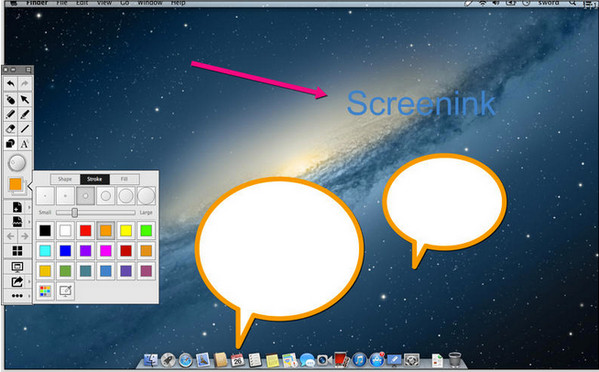The image size is (599, 372).
Task: Click the 'Large' label by the slider
Action: pyautogui.click(x=146, y=212)
